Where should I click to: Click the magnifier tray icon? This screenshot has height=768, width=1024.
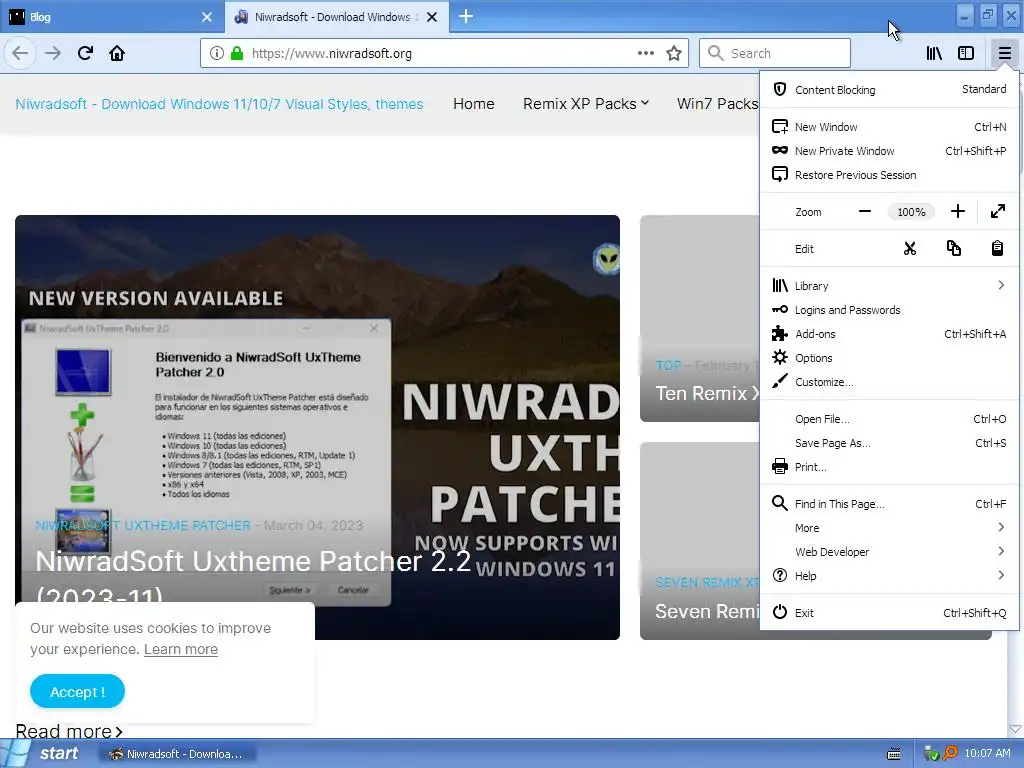950,754
